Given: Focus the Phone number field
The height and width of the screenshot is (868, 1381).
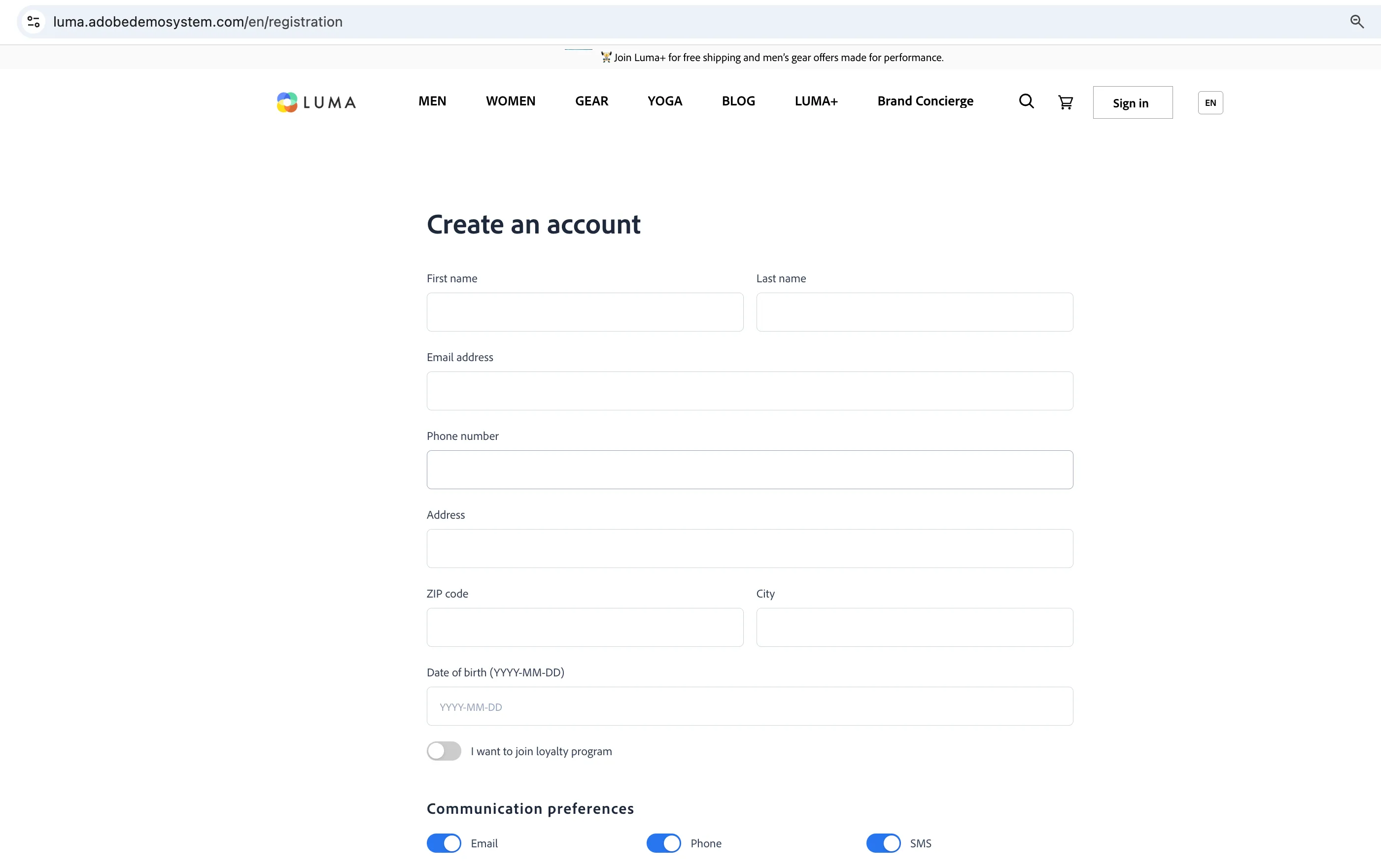Looking at the screenshot, I should point(750,469).
